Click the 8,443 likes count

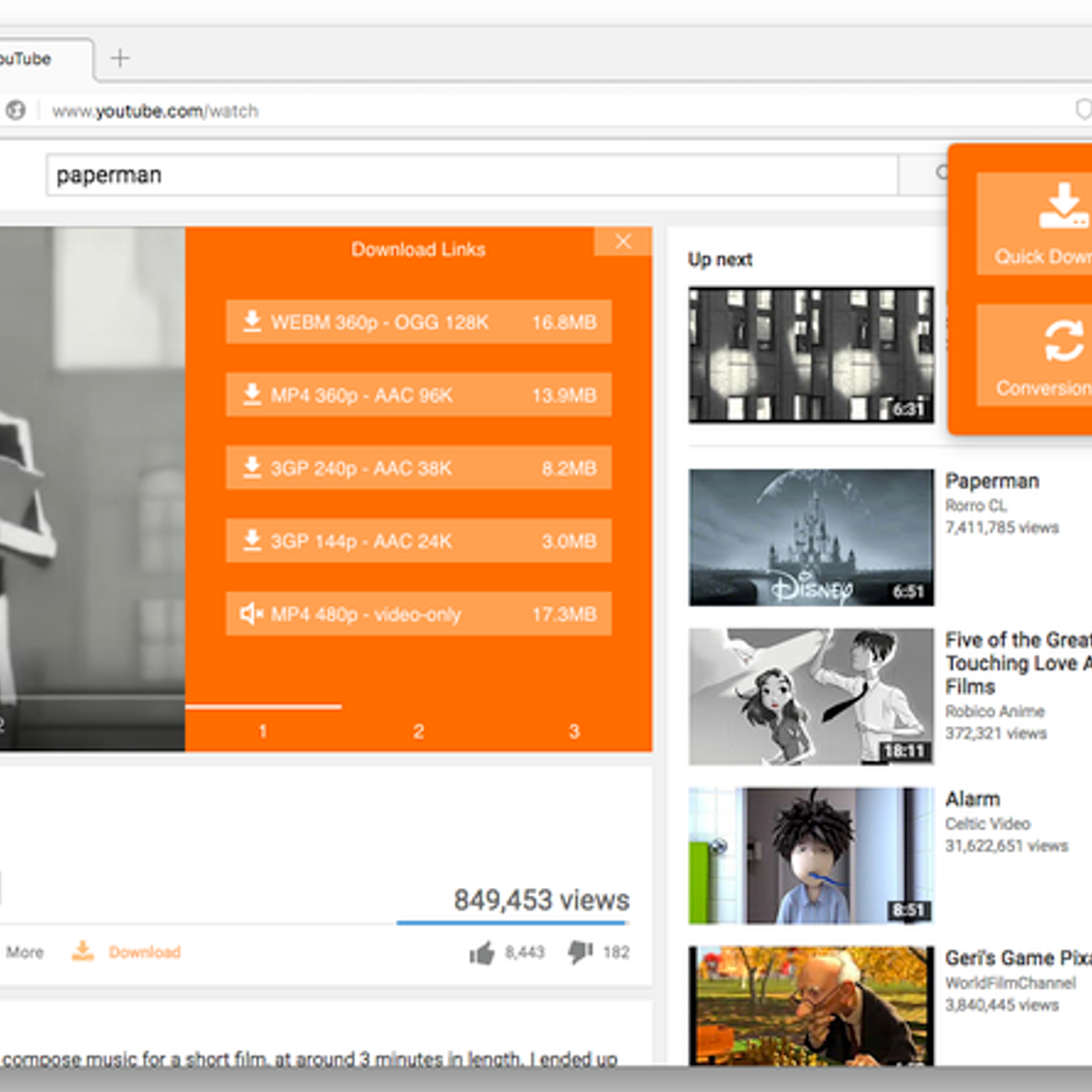click(525, 952)
